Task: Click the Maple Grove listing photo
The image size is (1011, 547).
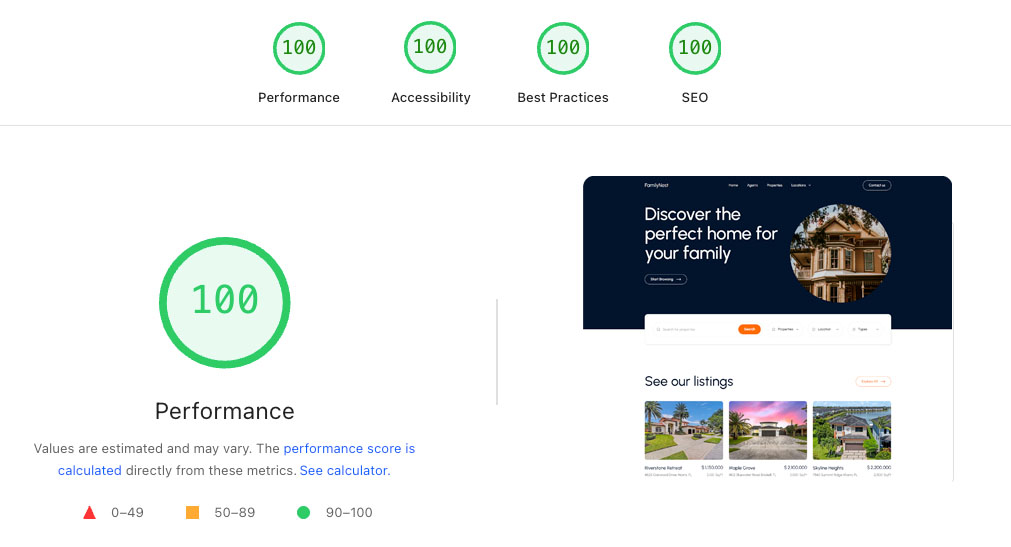Action: 768,430
